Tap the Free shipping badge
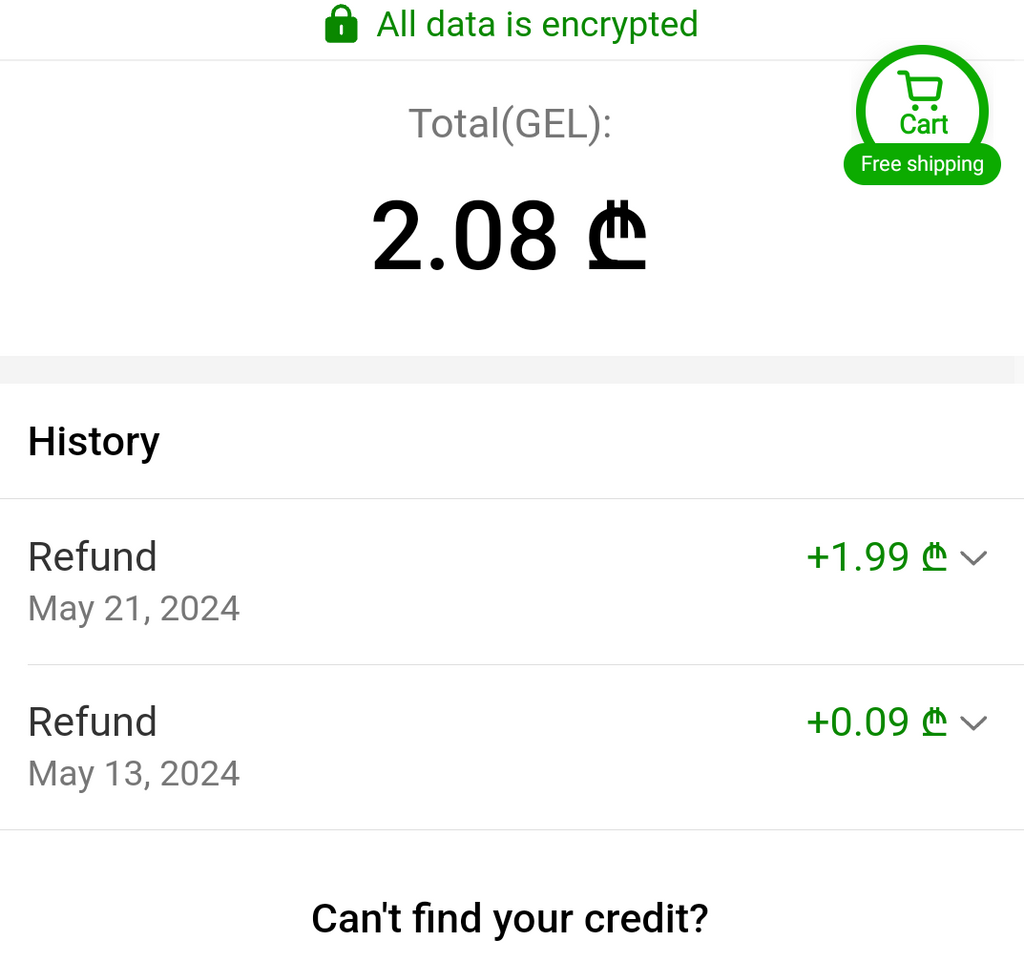 [x=922, y=164]
